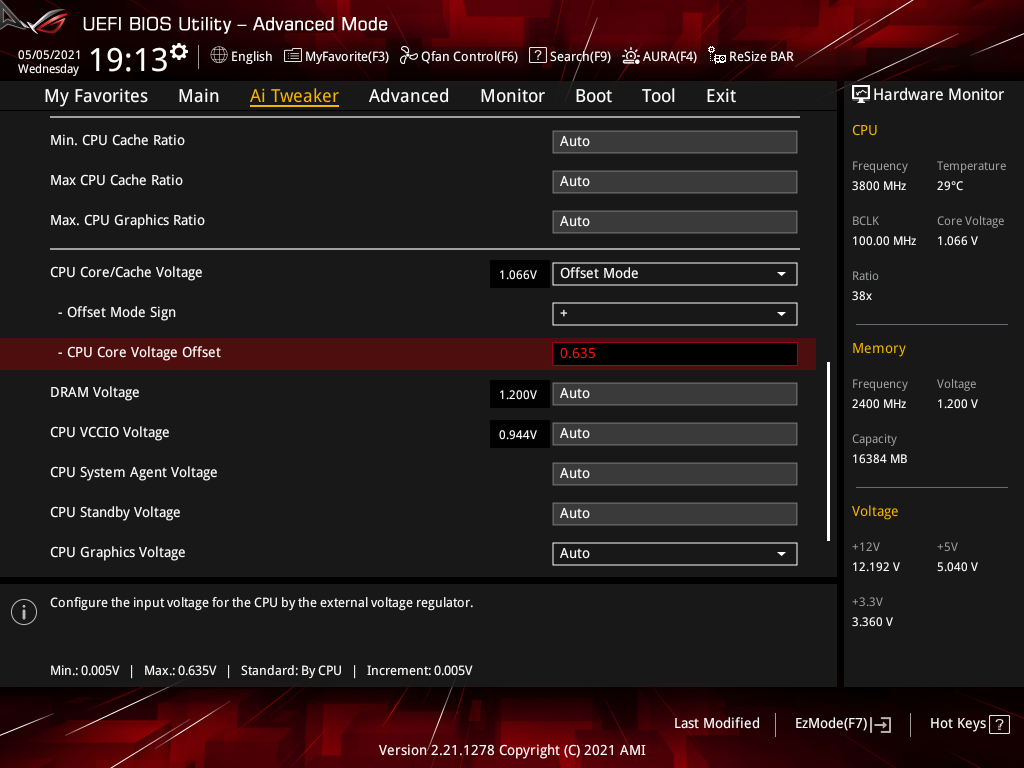
Task: Click the ReSize BAR icon
Action: (x=716, y=56)
